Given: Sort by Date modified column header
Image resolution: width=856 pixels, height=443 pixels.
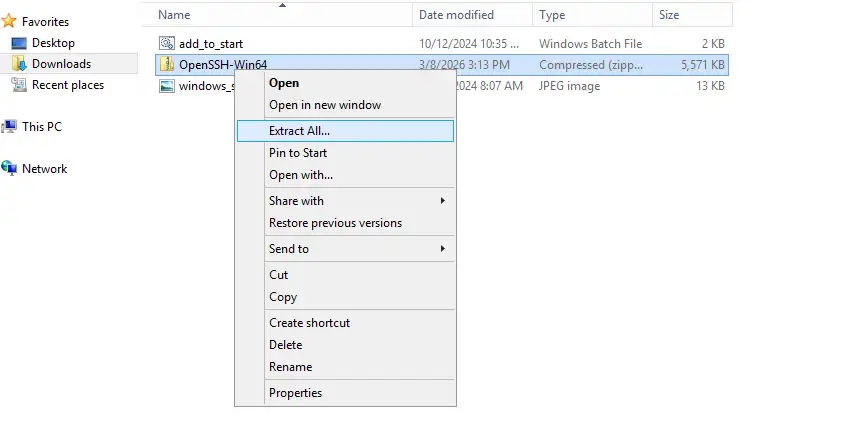Looking at the screenshot, I should pyautogui.click(x=456, y=15).
